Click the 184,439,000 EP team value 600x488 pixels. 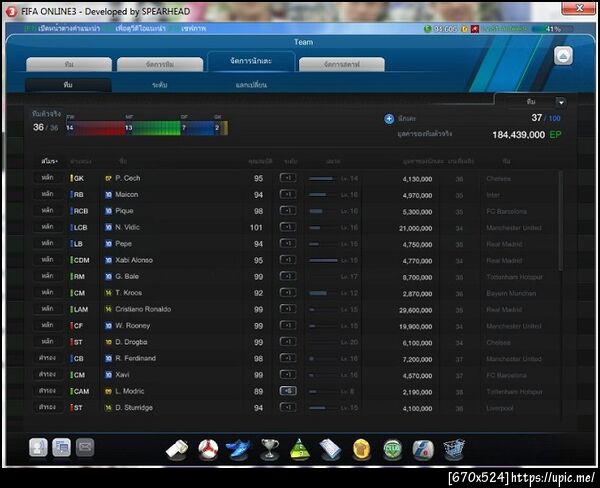click(x=527, y=135)
